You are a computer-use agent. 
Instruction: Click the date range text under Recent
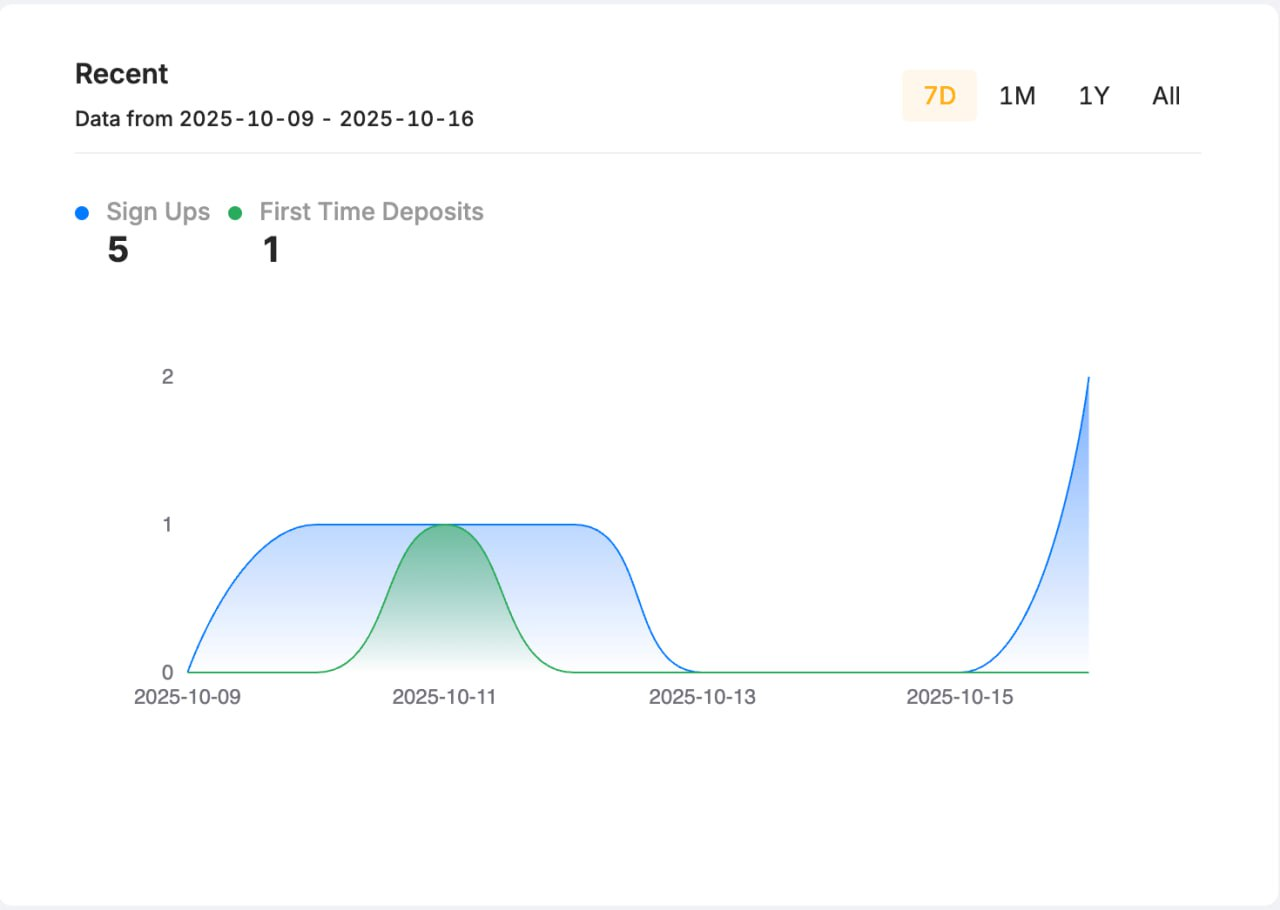click(x=275, y=118)
